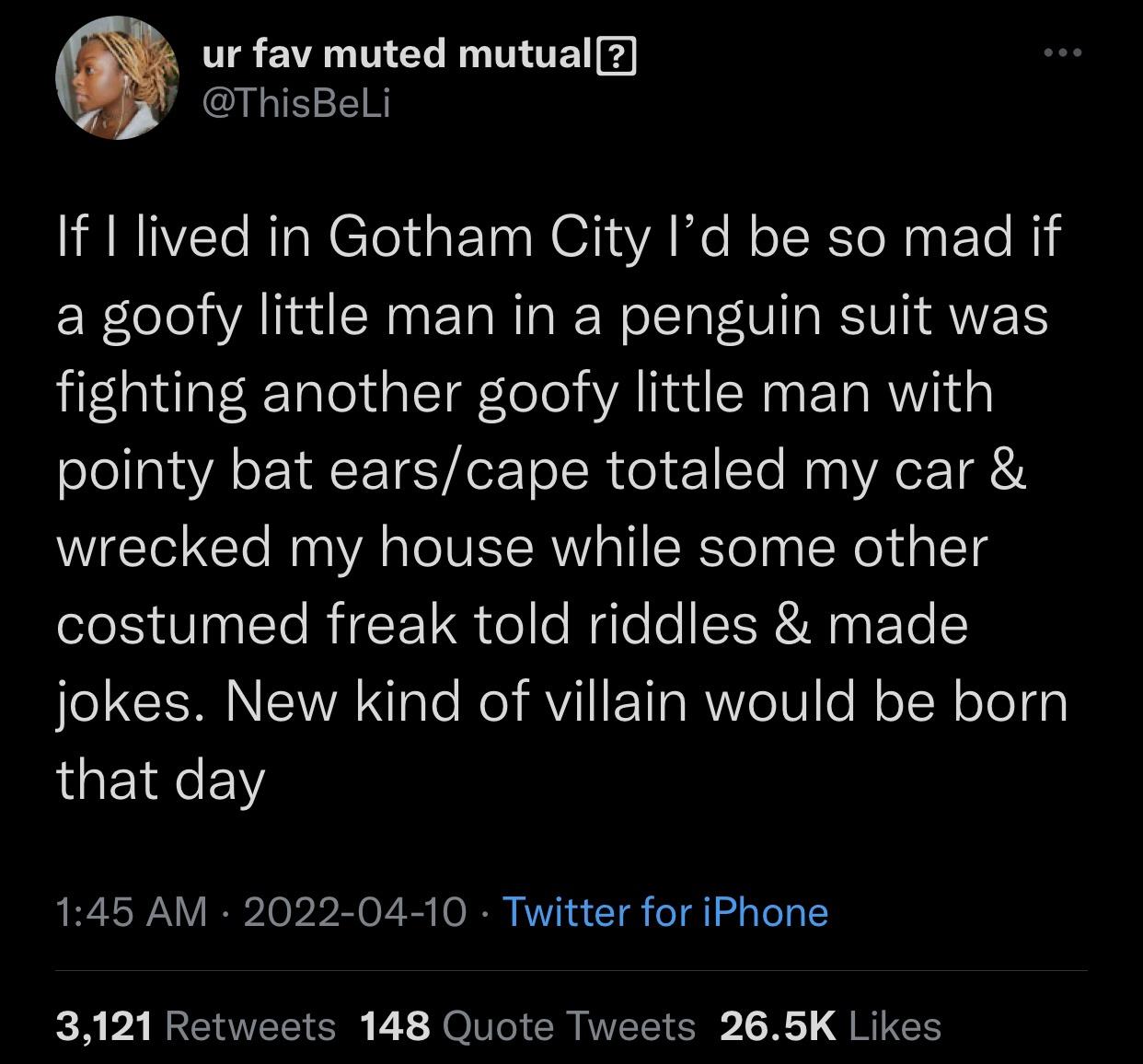Click the final line 'that day'
The image size is (1143, 1064).
pos(160,780)
